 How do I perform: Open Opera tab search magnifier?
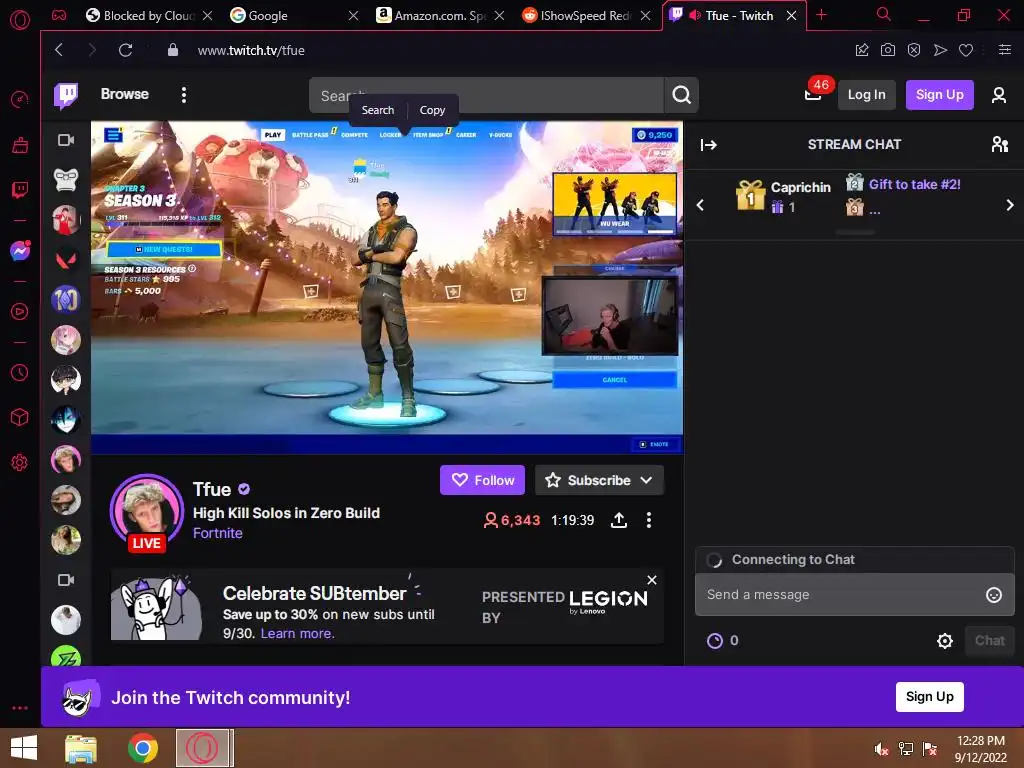(883, 14)
